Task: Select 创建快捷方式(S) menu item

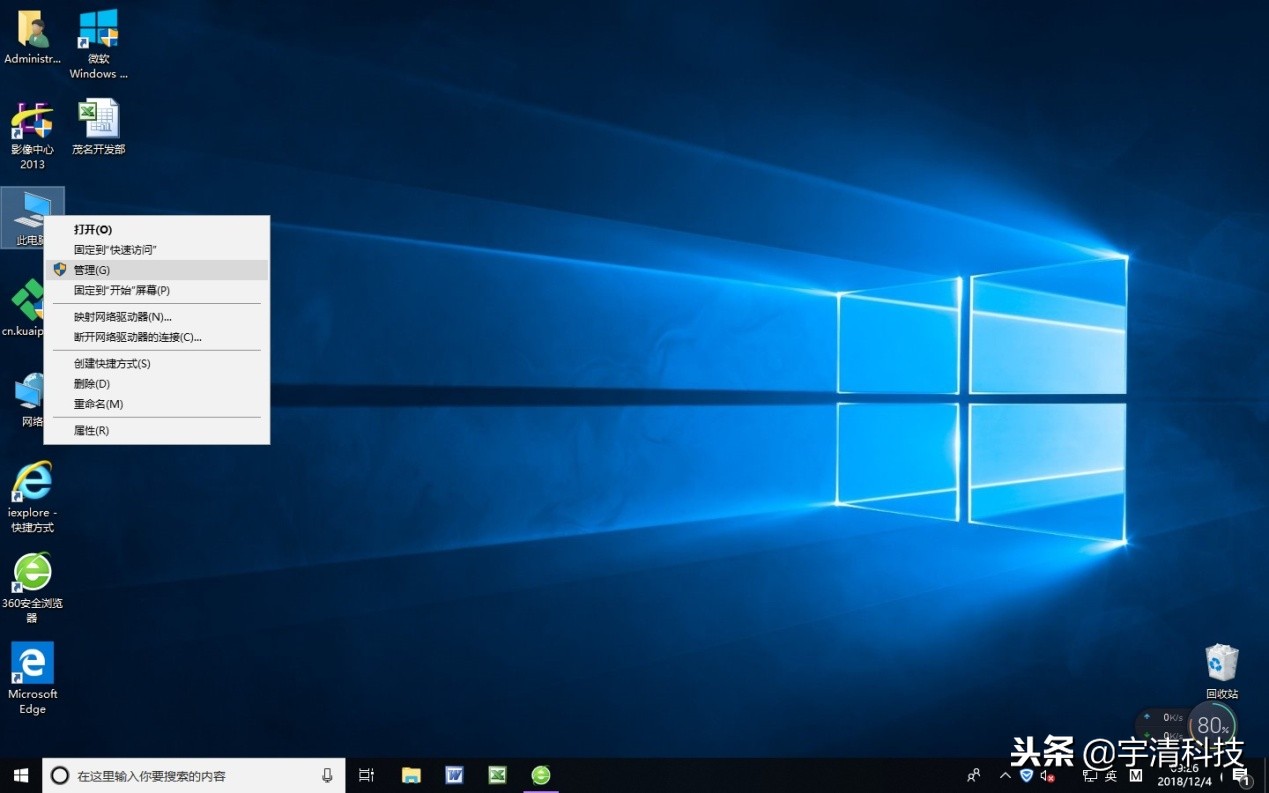Action: [x=112, y=364]
